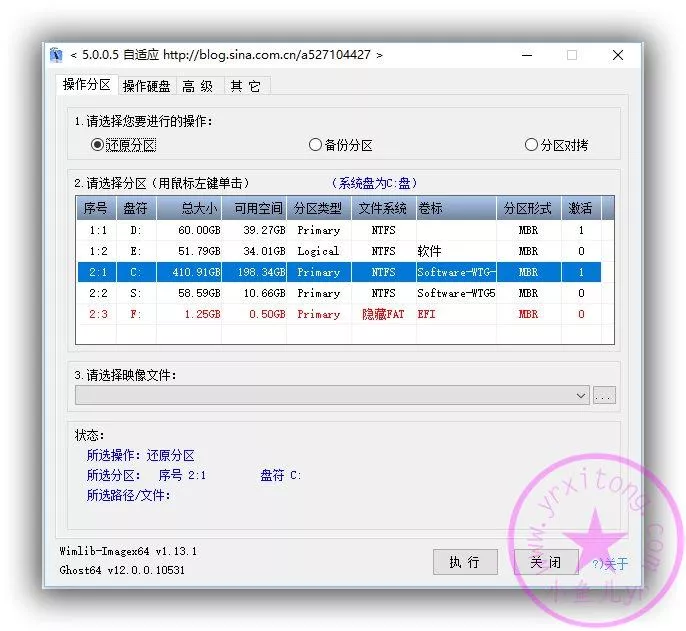Select the 备份分区 radio button
The image size is (686, 631).
(x=316, y=145)
